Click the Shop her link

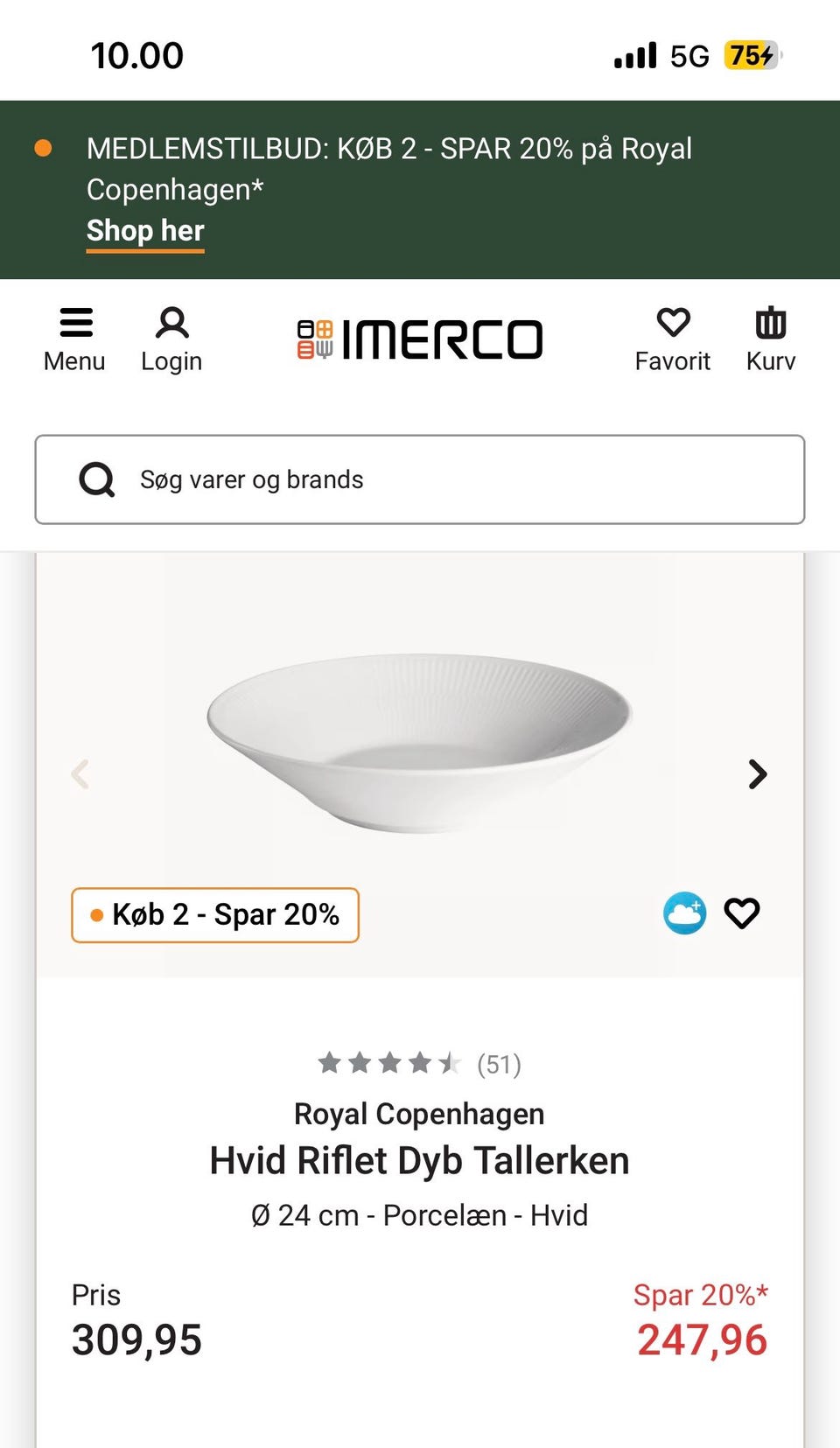pyautogui.click(x=145, y=231)
